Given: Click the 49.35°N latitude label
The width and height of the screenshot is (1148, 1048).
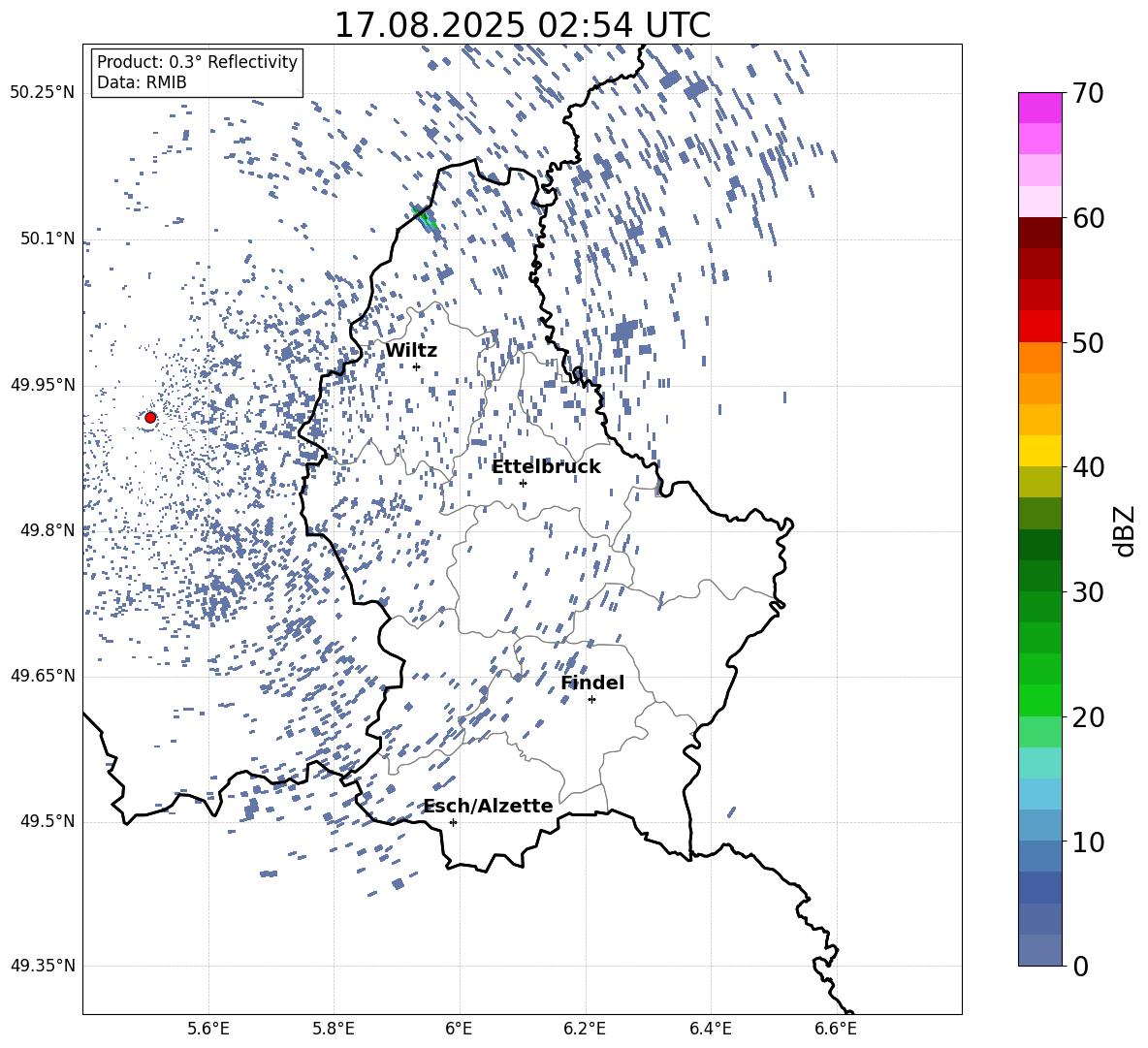Looking at the screenshot, I should (x=43, y=966).
